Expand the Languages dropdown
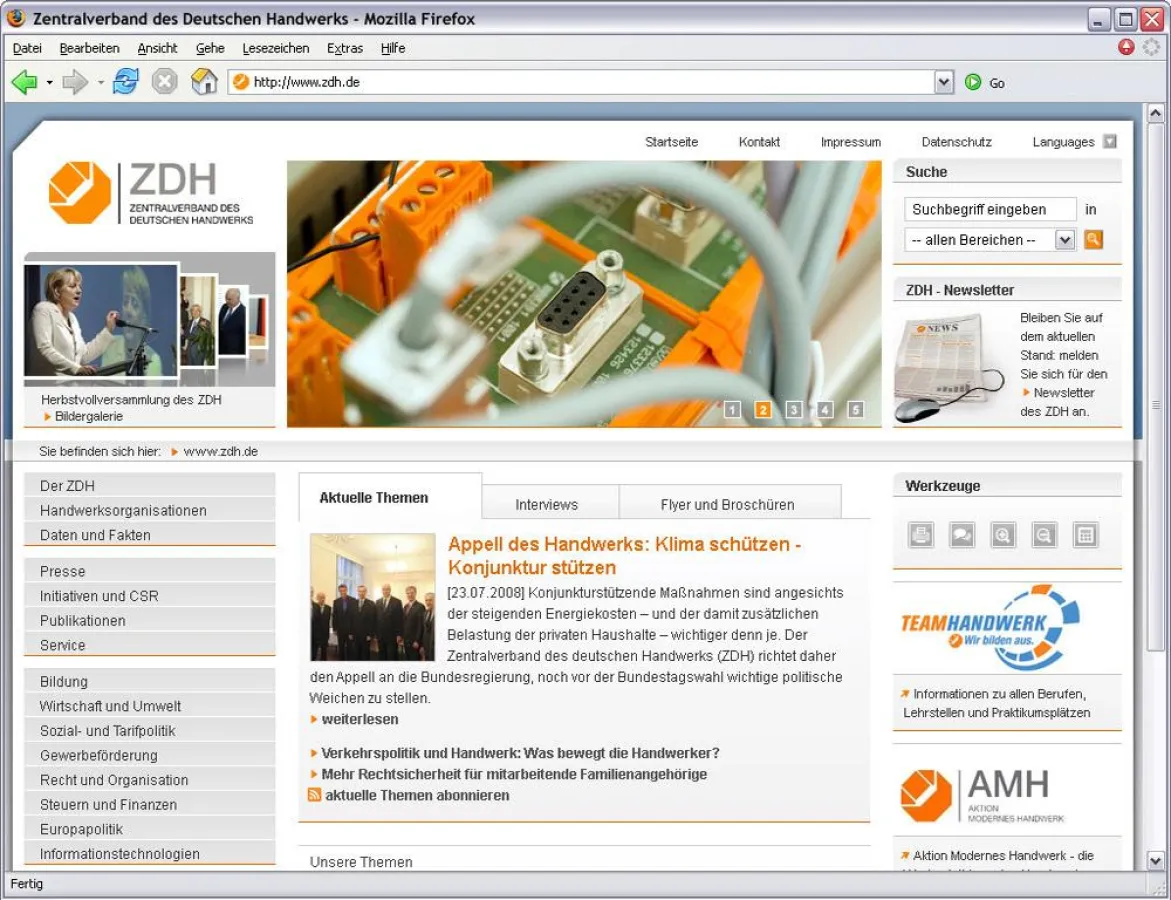 coord(1109,142)
